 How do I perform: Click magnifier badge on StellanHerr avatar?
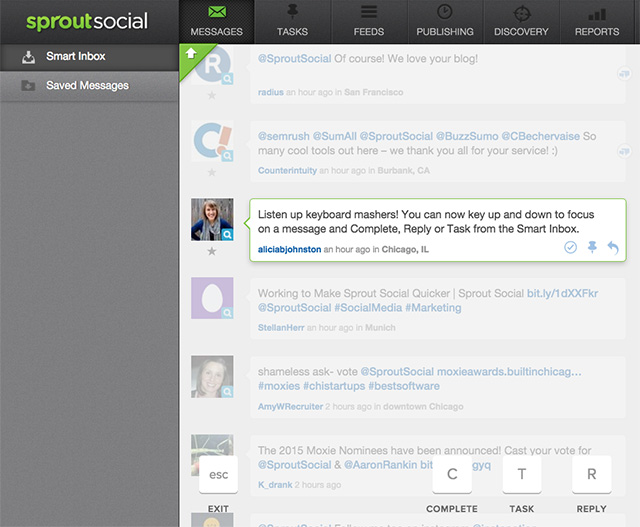(x=227, y=313)
